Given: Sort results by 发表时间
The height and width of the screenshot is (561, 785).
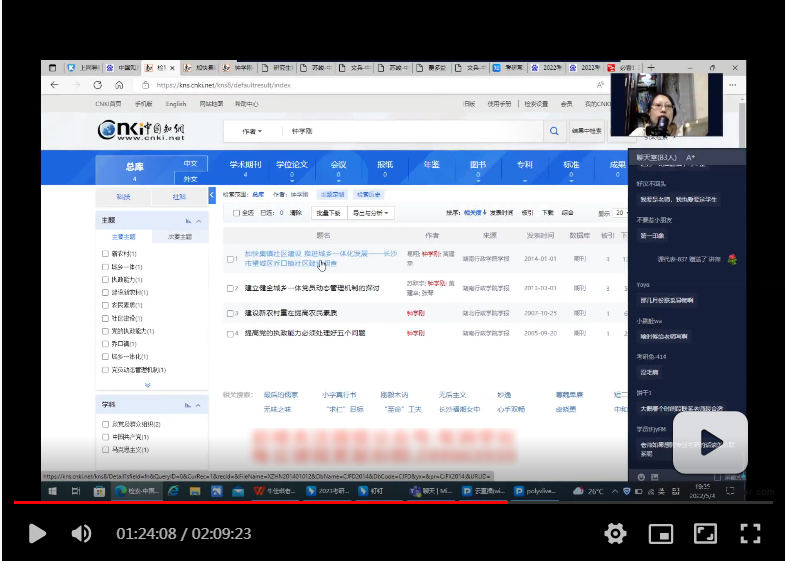Looking at the screenshot, I should (x=501, y=213).
